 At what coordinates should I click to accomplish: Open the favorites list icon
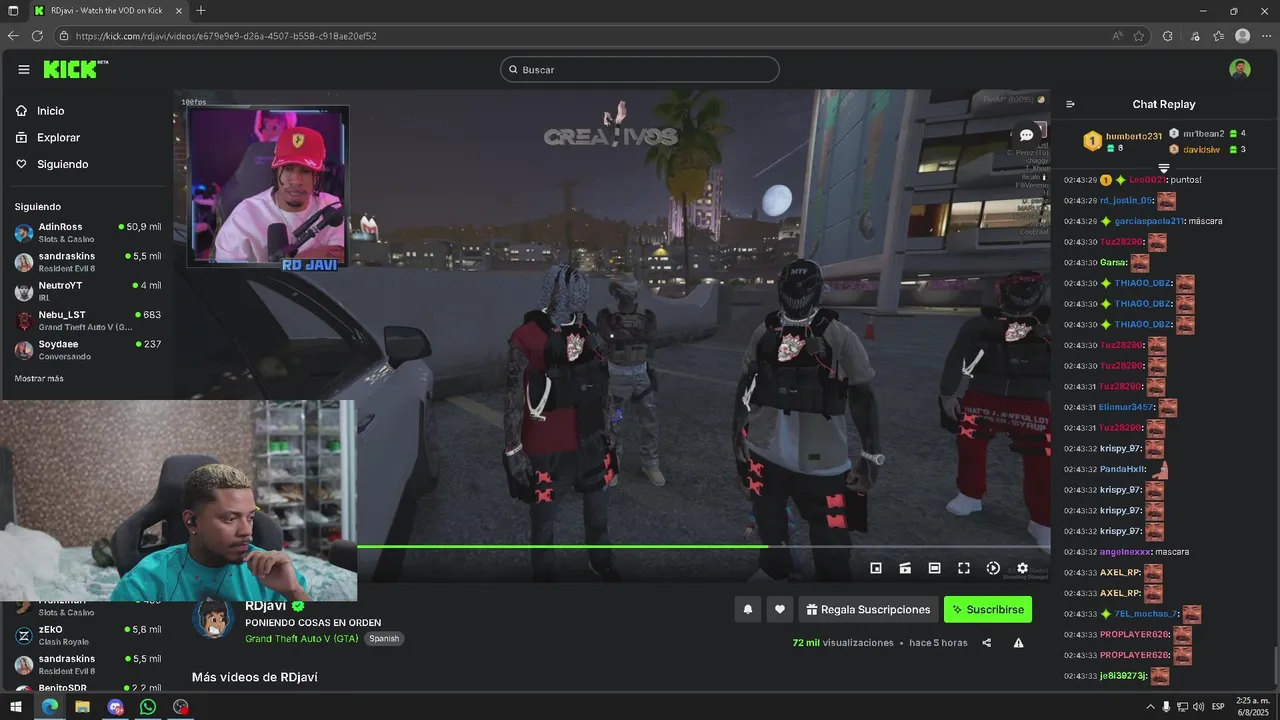click(1218, 36)
